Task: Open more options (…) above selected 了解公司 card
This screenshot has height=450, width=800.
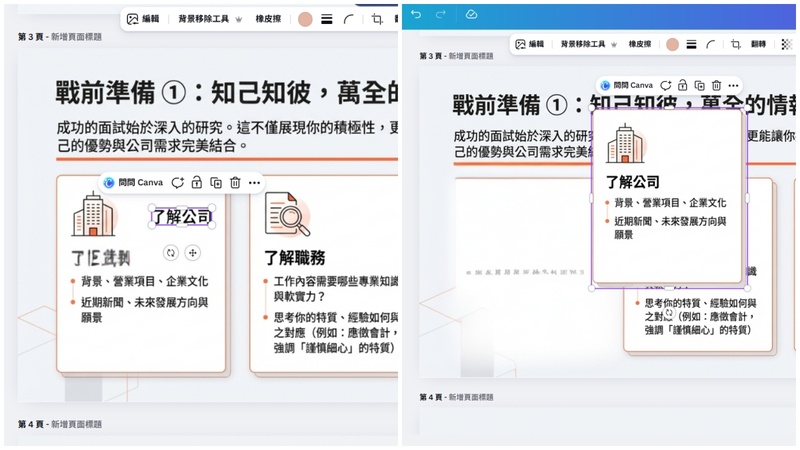Action: tap(733, 86)
